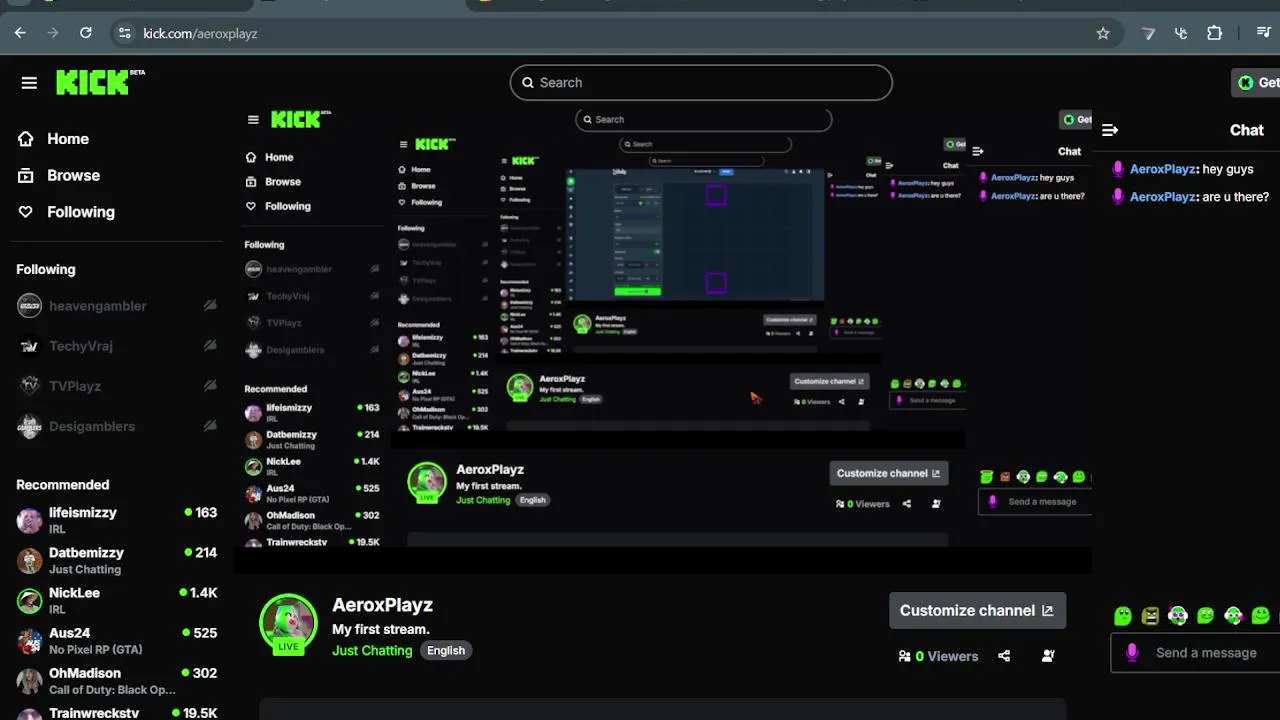Open site information icon beside the URL
1280x720 pixels.
(x=124, y=33)
